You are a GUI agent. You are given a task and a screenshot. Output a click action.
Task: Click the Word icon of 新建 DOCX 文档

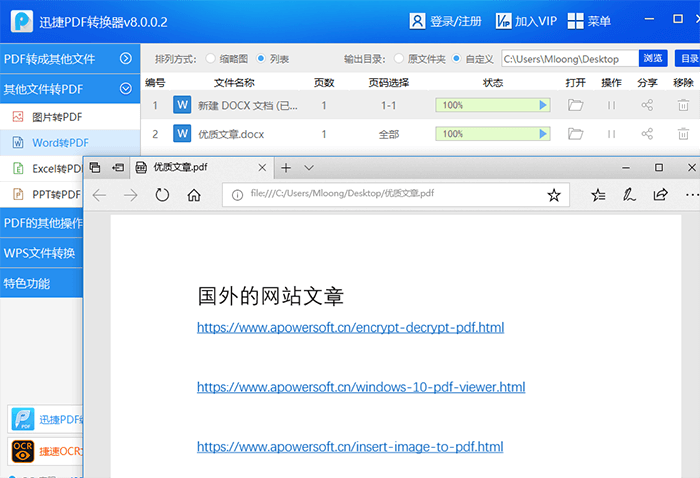(182, 105)
